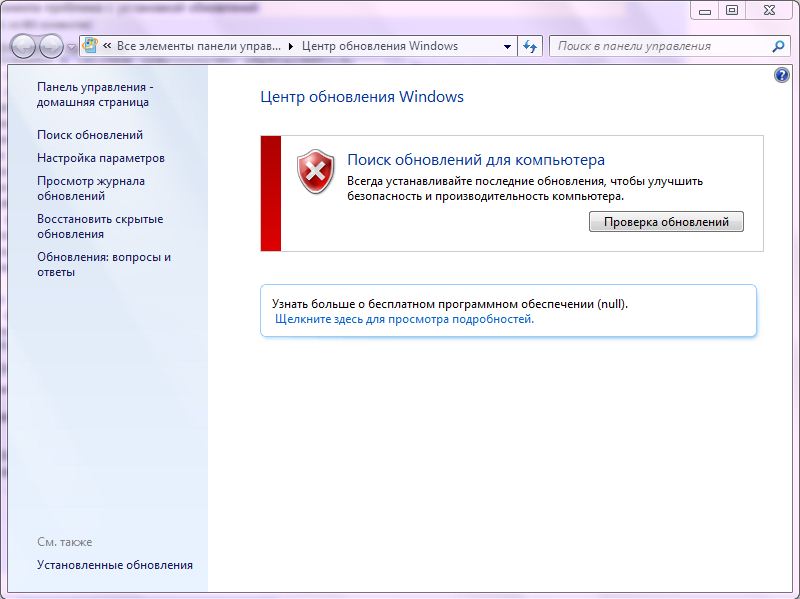Open 'Просмотр журнала обновлений' link
Image resolution: width=800 pixels, height=599 pixels.
pyautogui.click(x=91, y=188)
